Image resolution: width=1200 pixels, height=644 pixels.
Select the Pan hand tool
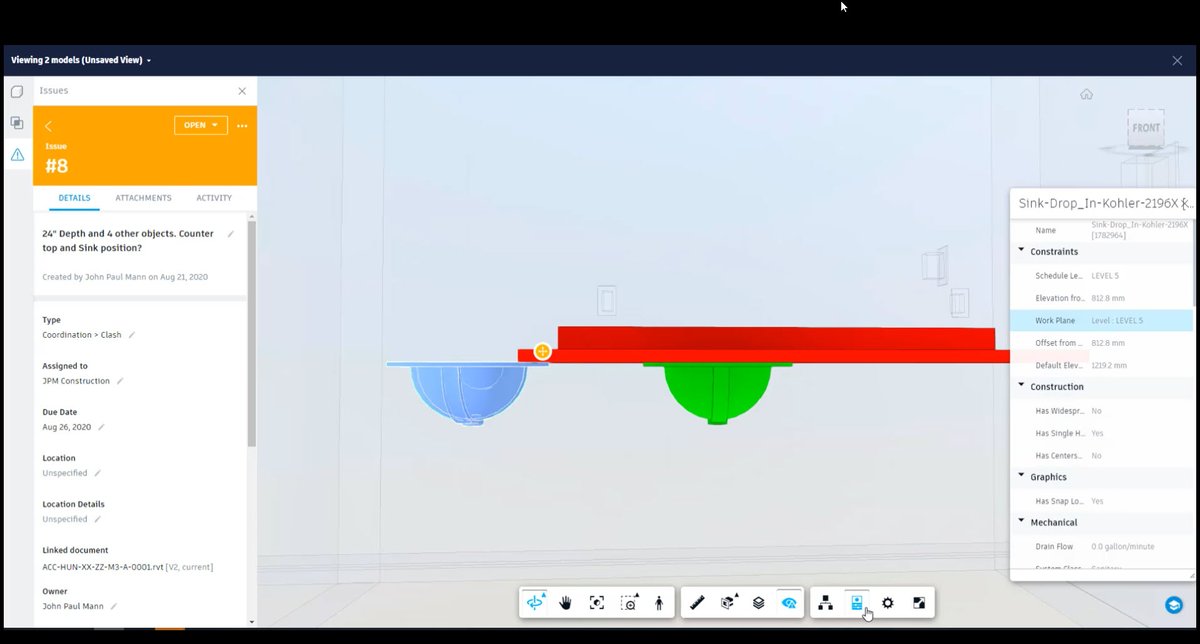pyautogui.click(x=566, y=603)
